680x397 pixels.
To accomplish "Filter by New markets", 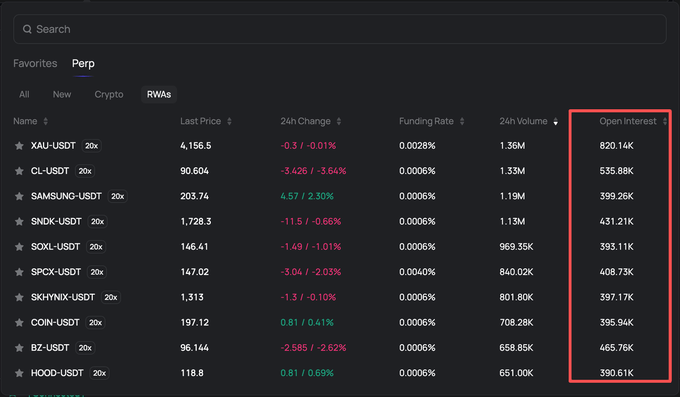I will click(62, 94).
